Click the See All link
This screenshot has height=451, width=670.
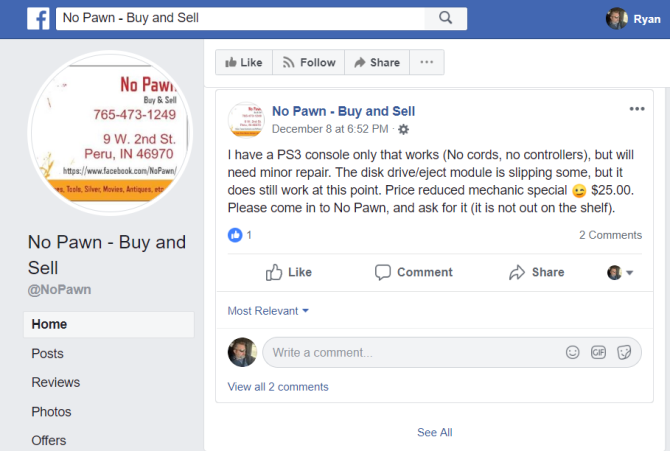[434, 432]
